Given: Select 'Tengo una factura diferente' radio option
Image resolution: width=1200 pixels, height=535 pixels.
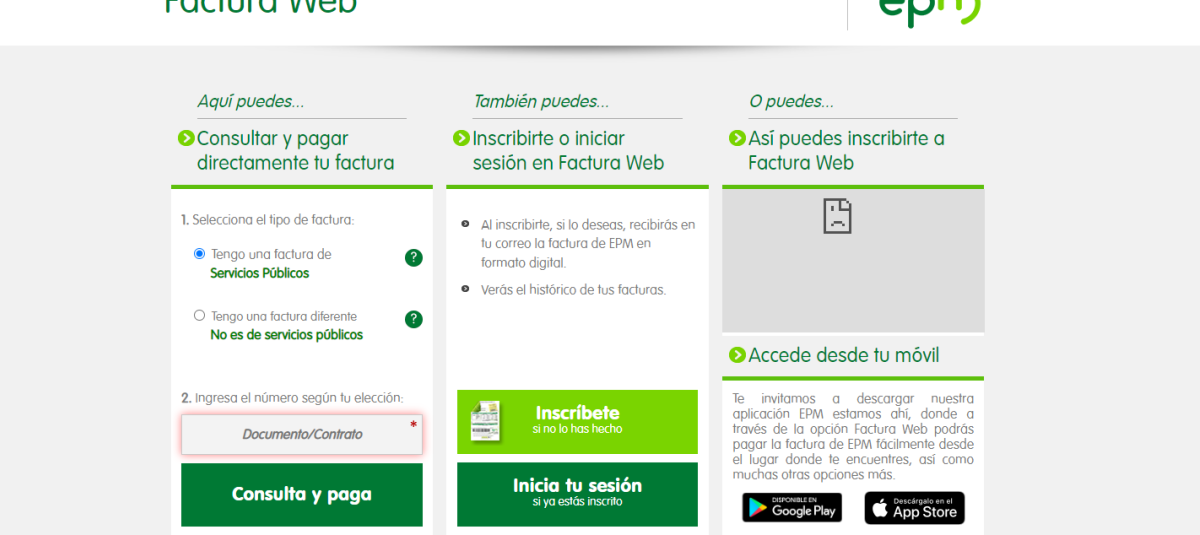Looking at the screenshot, I should click(199, 316).
